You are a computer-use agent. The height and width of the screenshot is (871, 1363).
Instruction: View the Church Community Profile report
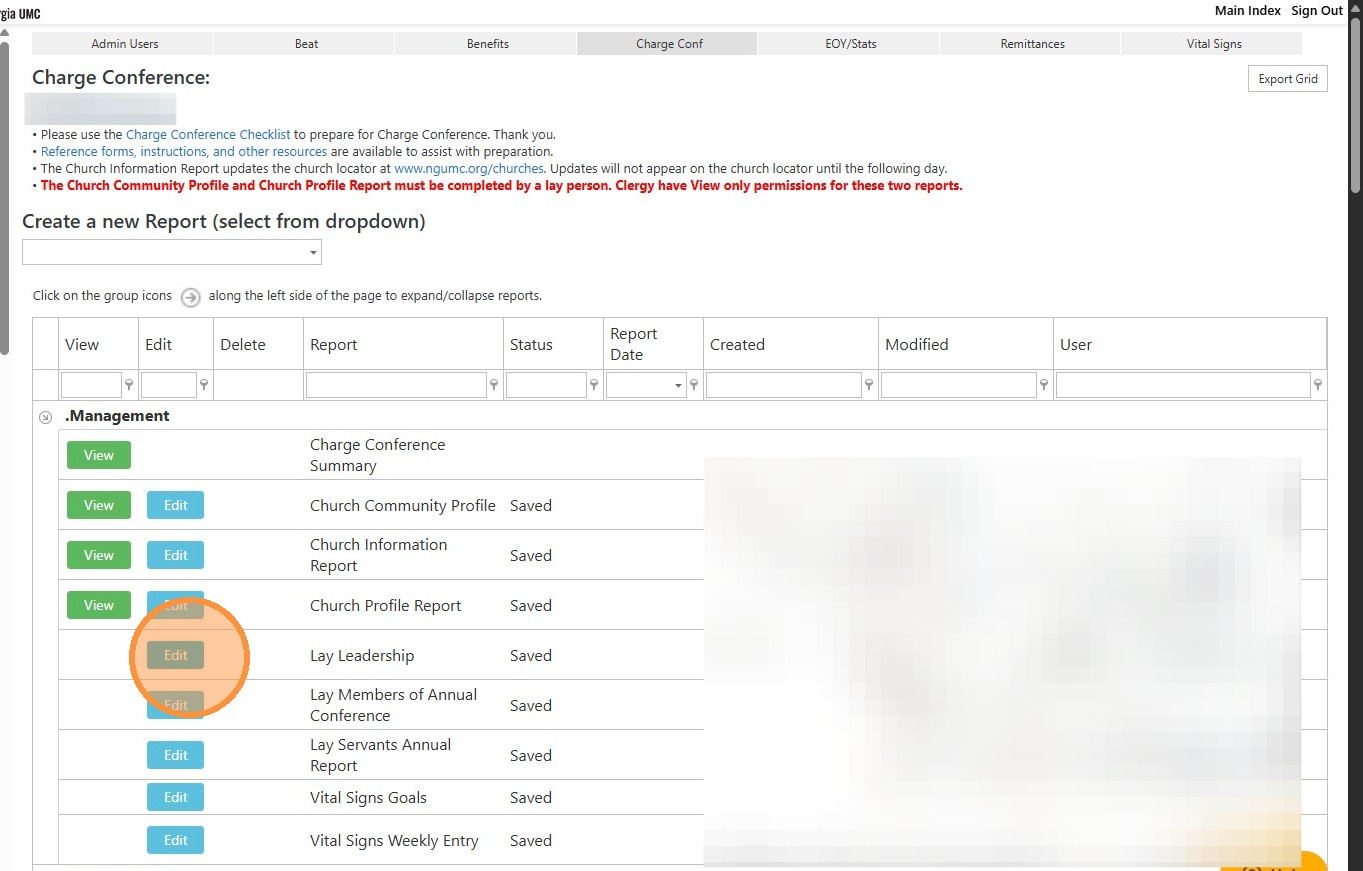99,505
